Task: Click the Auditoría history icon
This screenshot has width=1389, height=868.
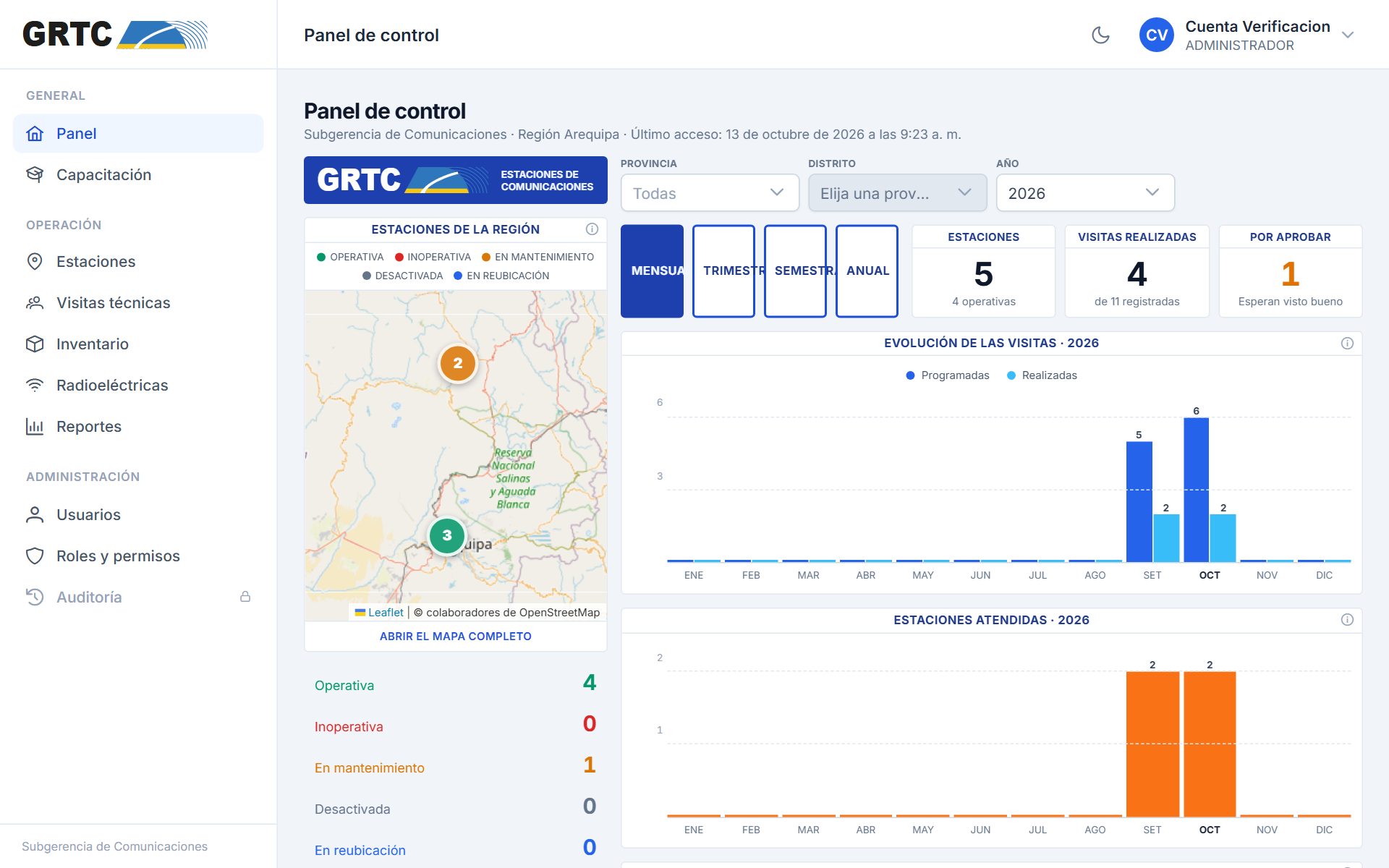Action: 35,597
